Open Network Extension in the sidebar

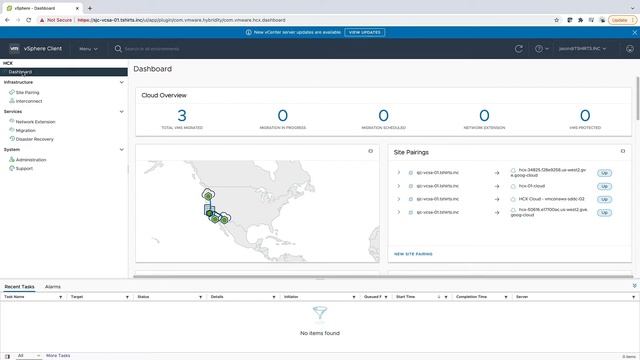35,122
